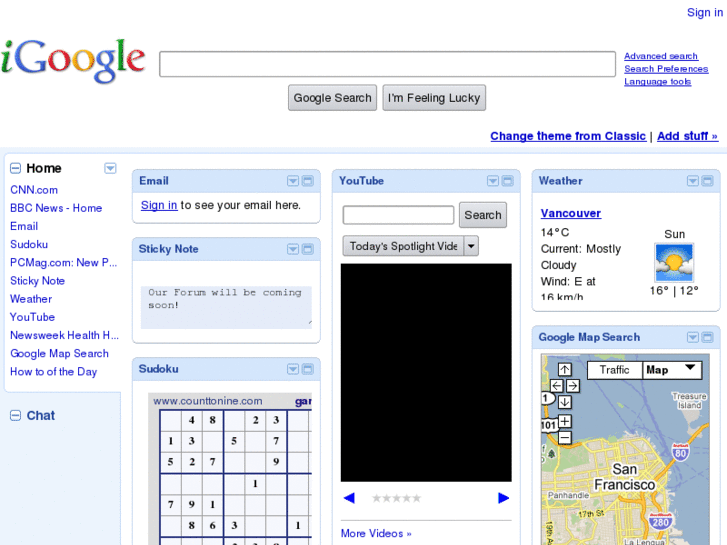Go to the previous YouTube video
727x545 pixels.
click(349, 498)
